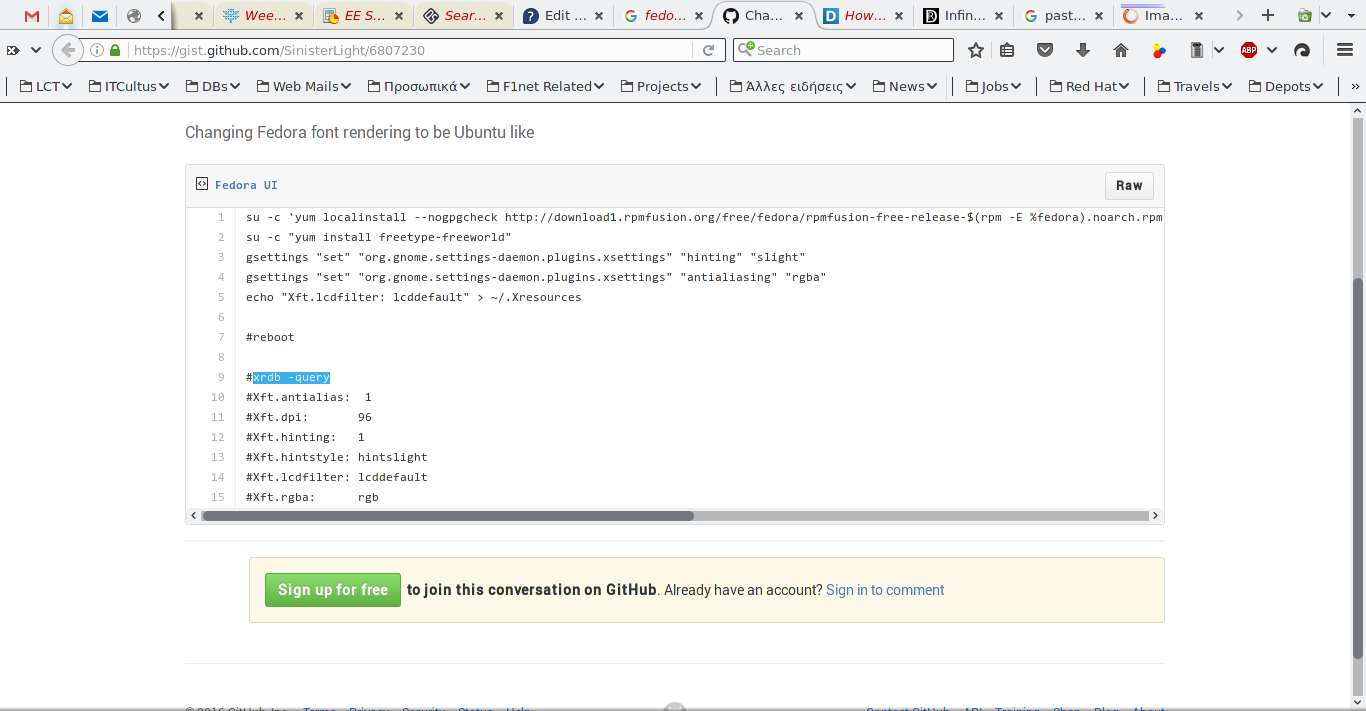
Task: Click the Adblock Plus ABP icon
Action: tap(1249, 50)
